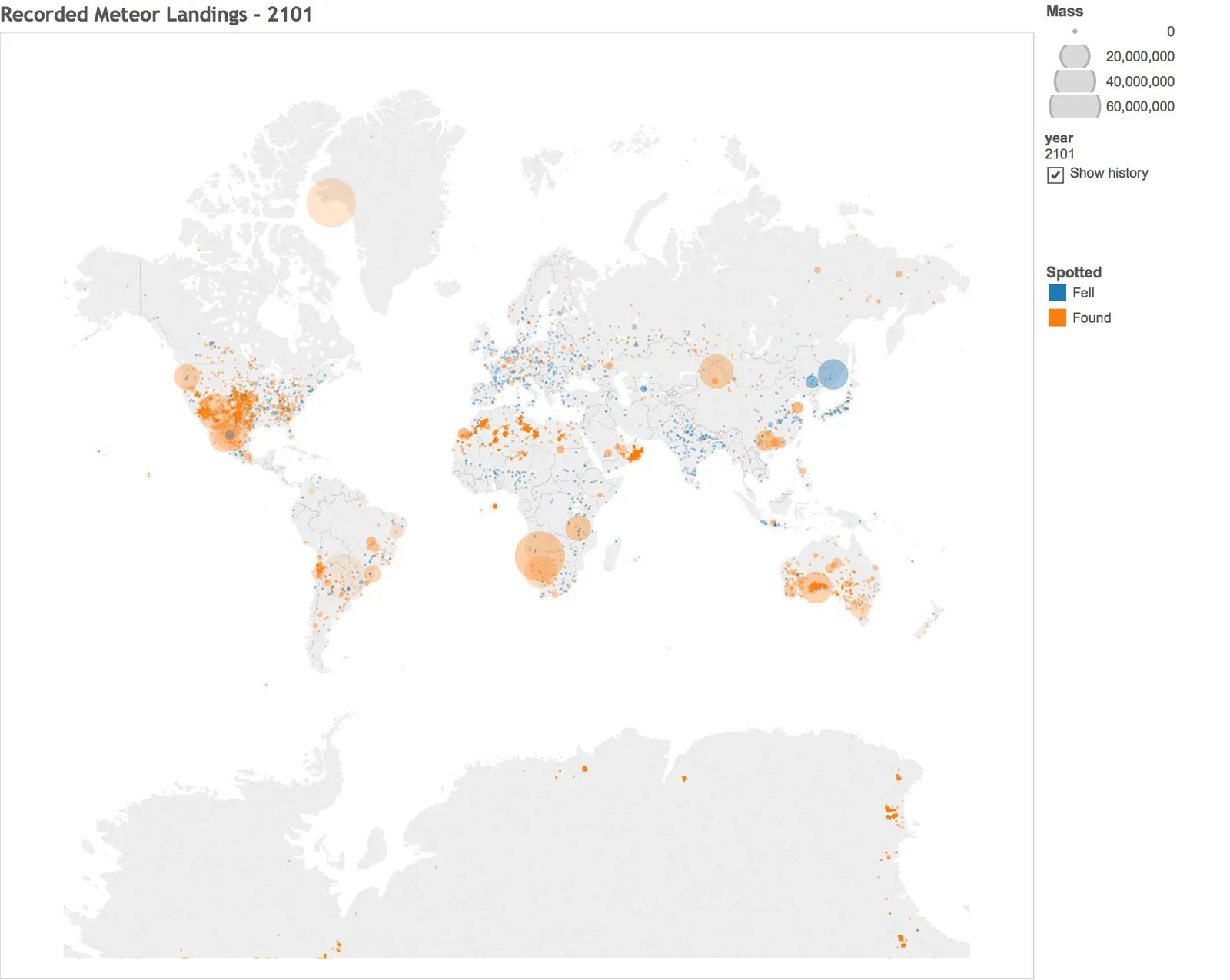Click the 60,000,000 mass label
The image size is (1230, 980).
pos(1140,107)
